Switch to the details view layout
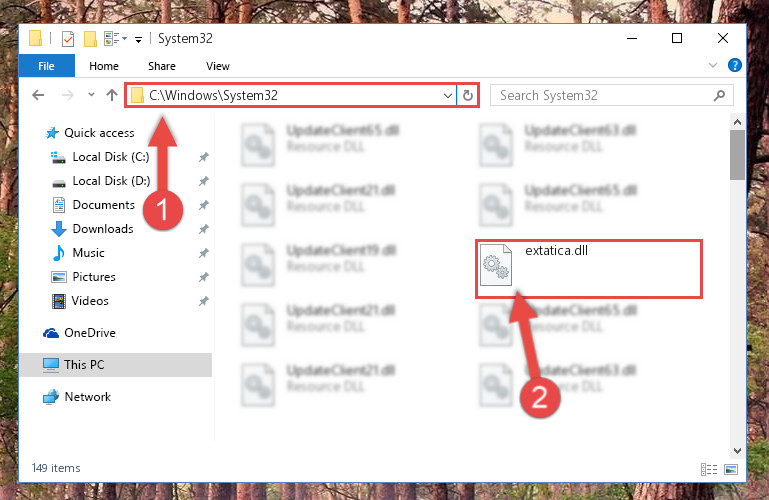 [x=709, y=470]
